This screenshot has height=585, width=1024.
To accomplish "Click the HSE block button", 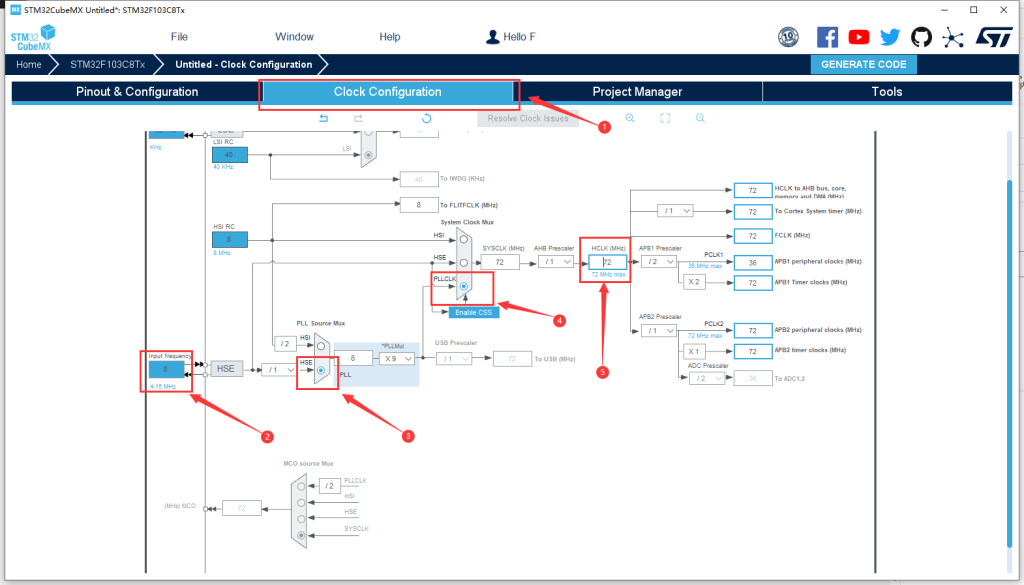I will pyautogui.click(x=226, y=369).
